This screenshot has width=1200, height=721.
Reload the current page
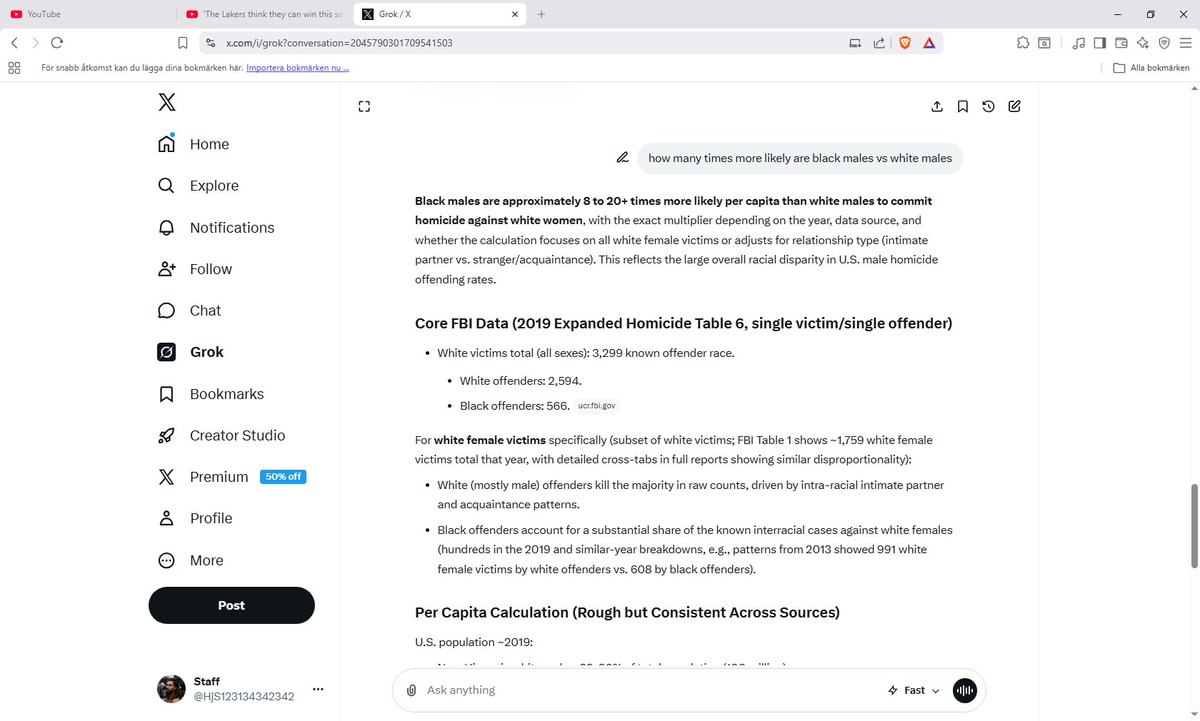tap(57, 43)
